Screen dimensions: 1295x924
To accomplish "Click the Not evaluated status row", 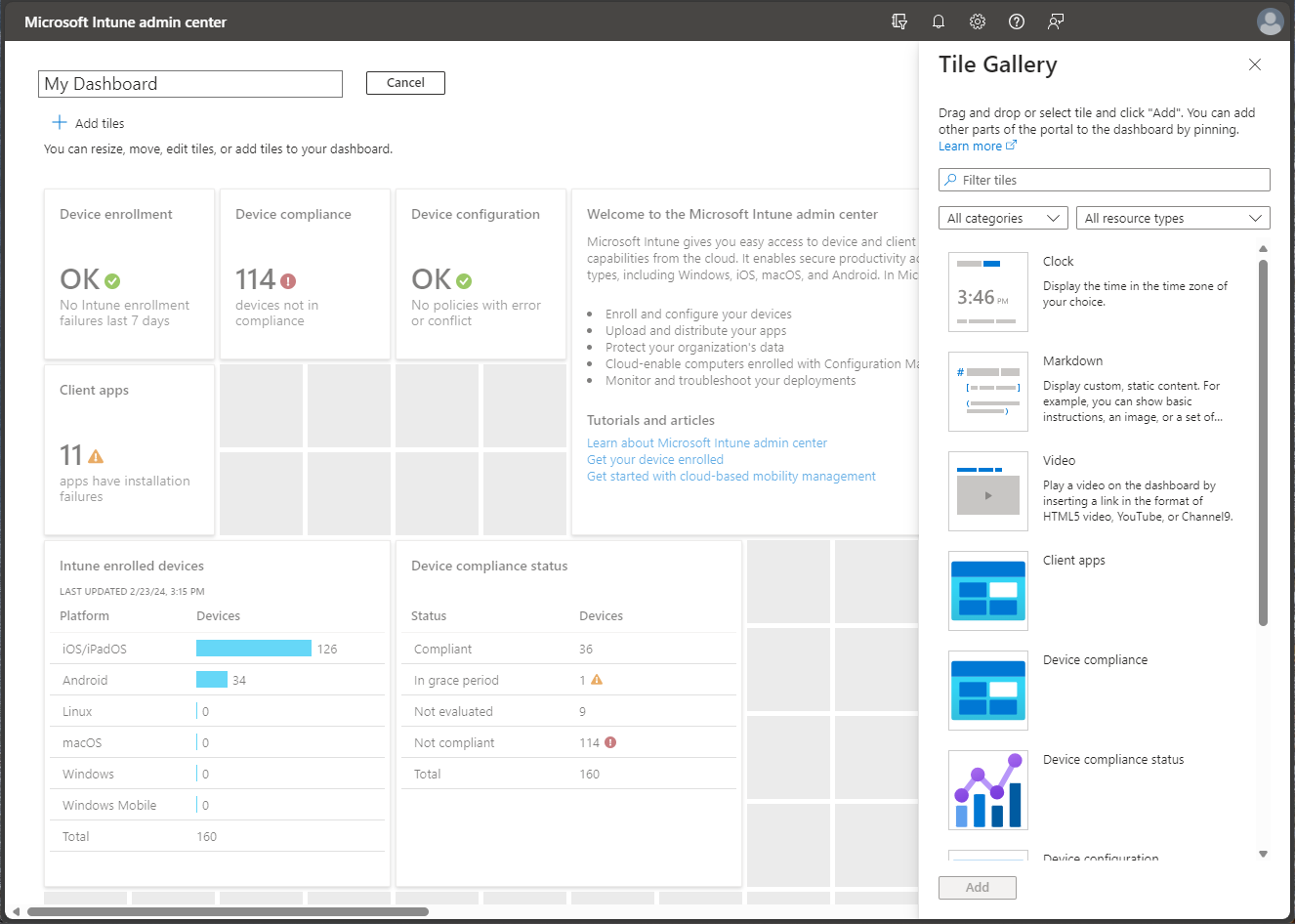I will pos(568,711).
